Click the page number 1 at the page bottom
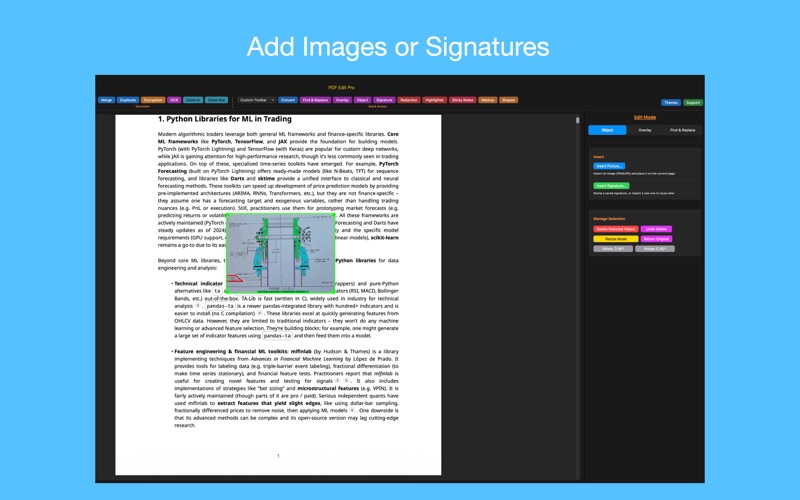The height and width of the screenshot is (500, 800). (x=278, y=456)
